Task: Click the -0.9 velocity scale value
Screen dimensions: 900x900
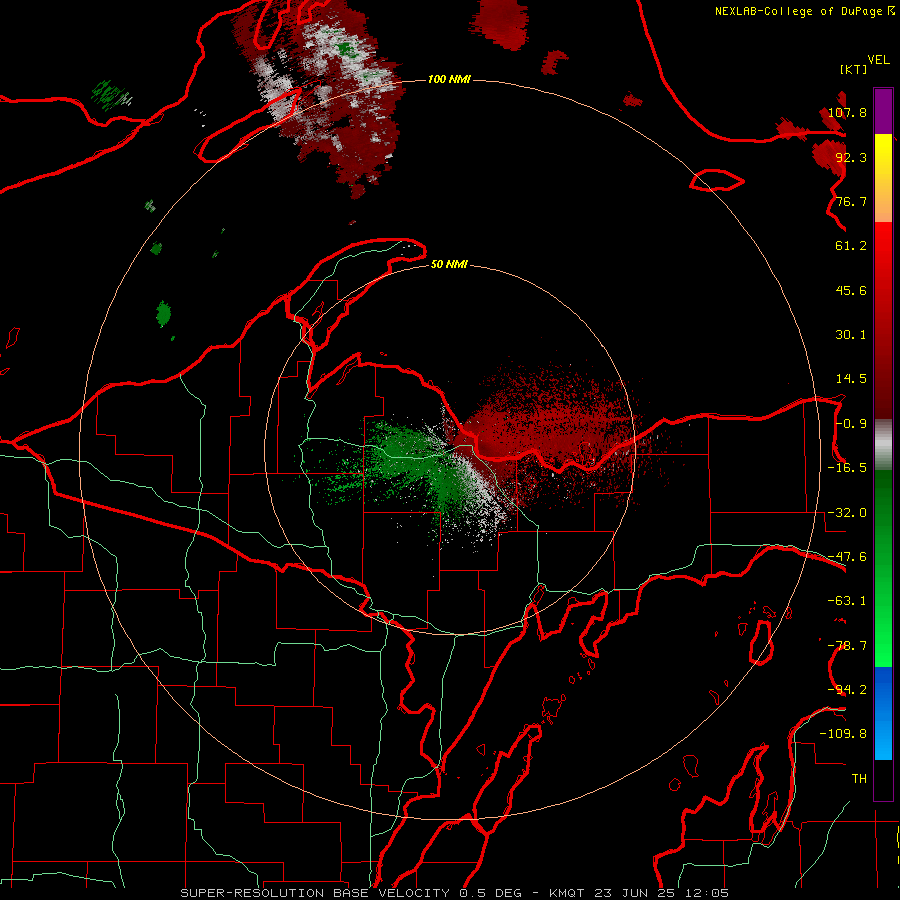Action: click(x=851, y=424)
